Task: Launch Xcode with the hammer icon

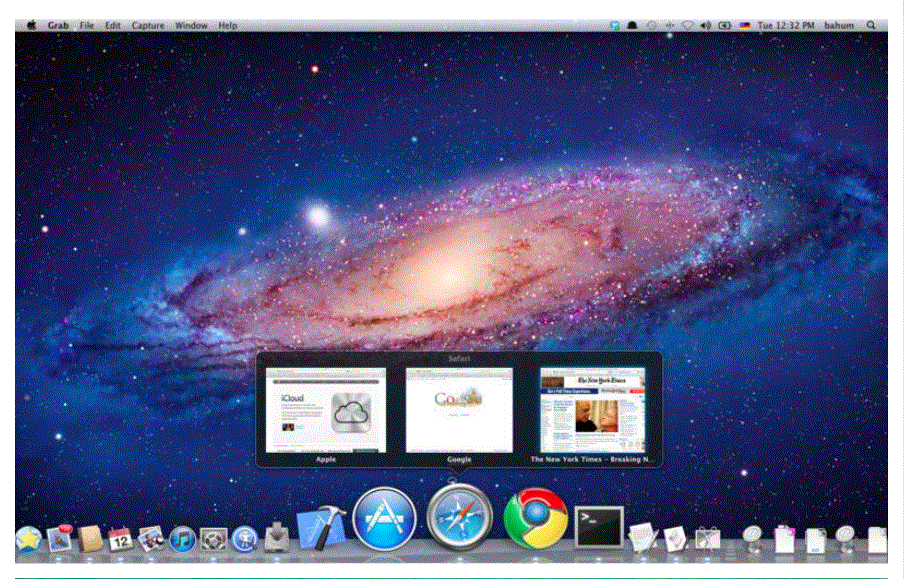Action: (x=321, y=528)
